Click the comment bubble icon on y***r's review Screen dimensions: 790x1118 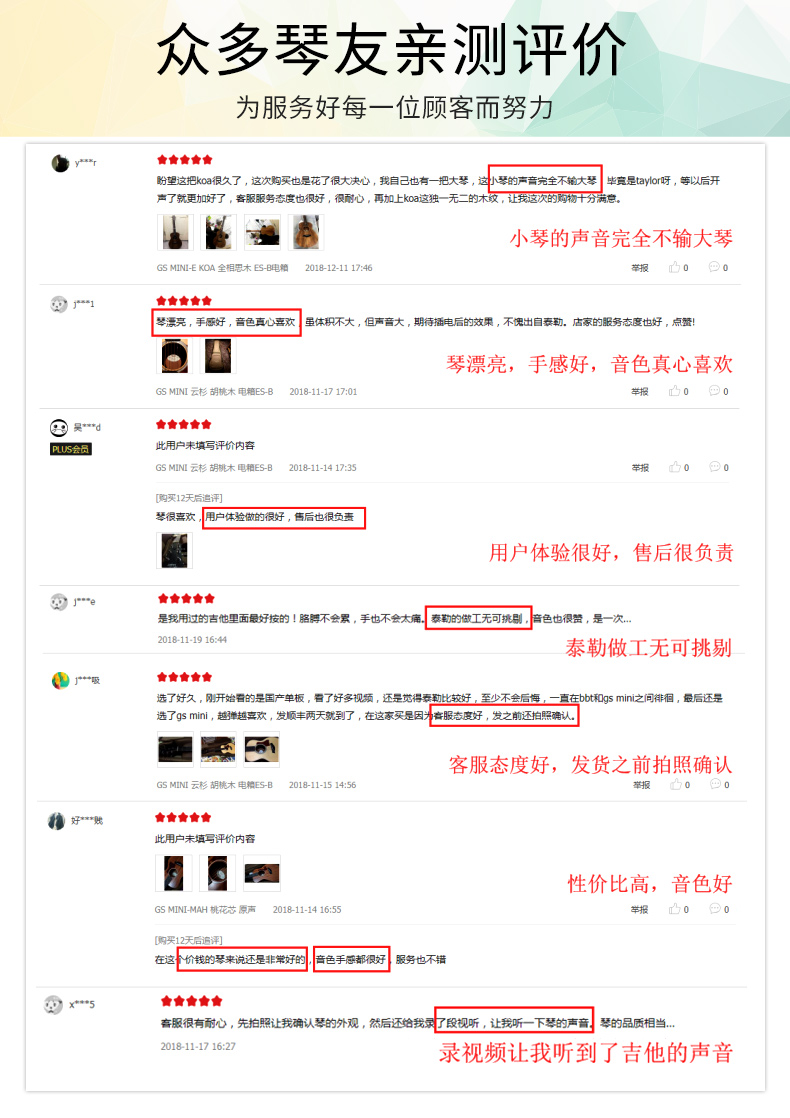[x=714, y=267]
